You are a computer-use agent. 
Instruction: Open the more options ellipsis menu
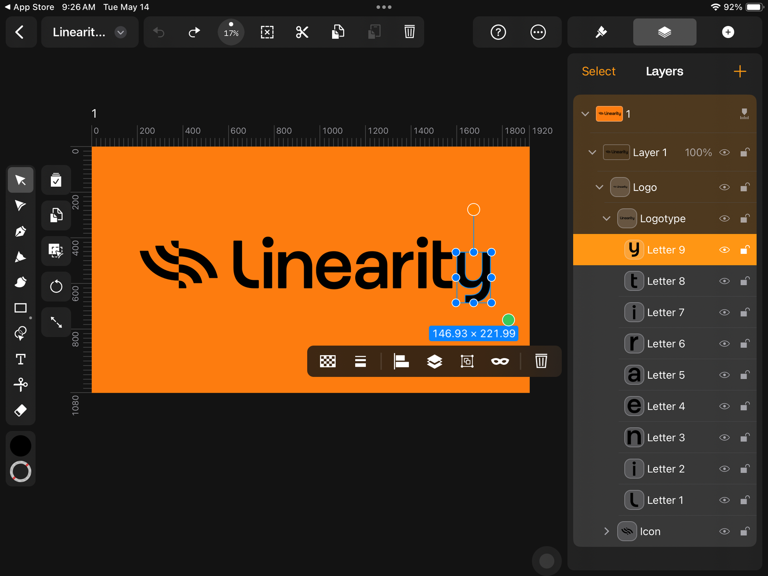(538, 32)
